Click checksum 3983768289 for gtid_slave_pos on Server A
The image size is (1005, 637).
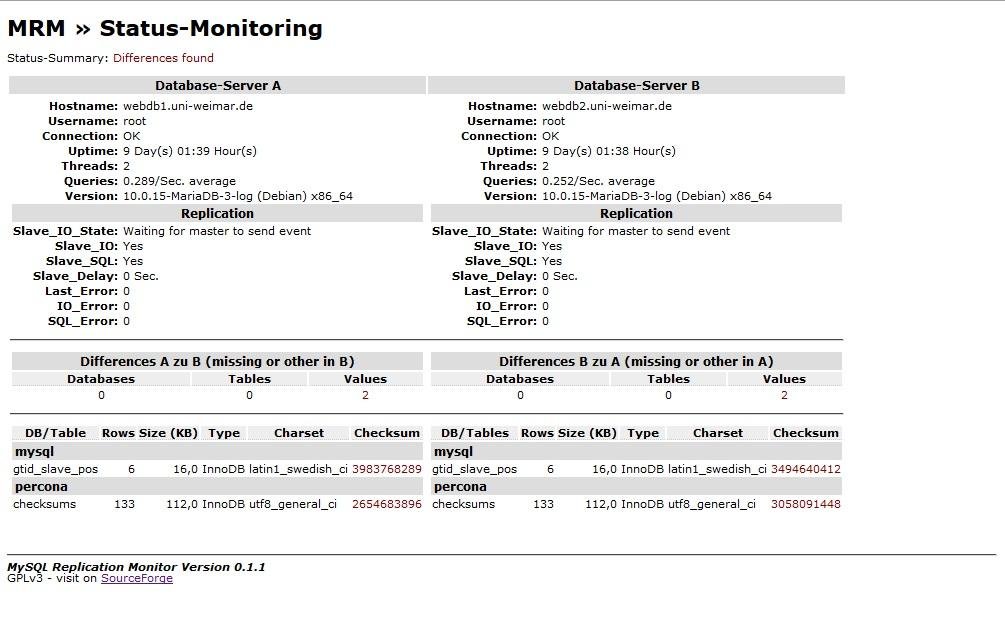[386, 468]
